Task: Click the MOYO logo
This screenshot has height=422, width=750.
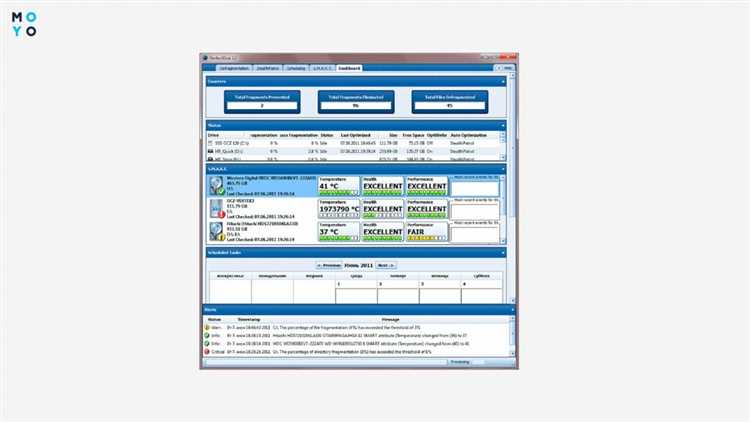Action: point(24,24)
